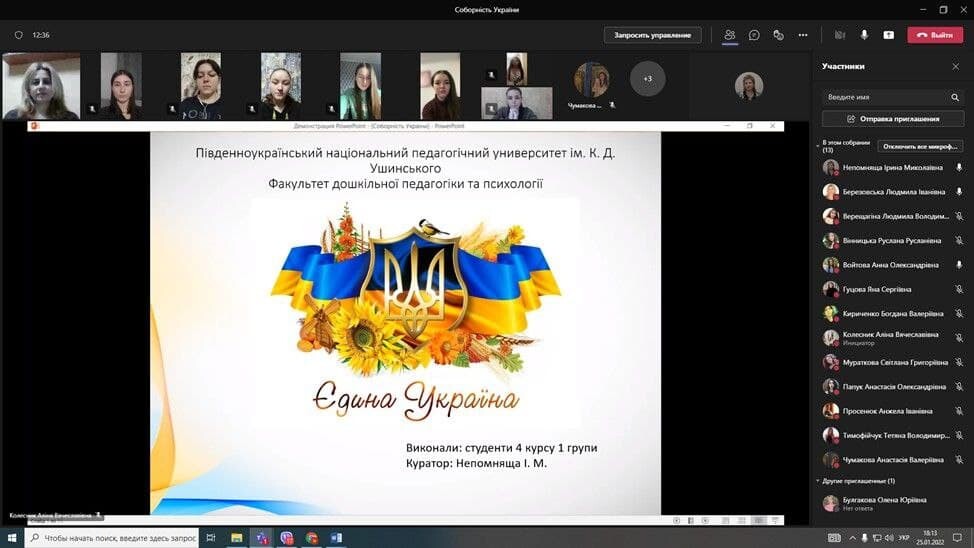974x548 pixels.
Task: Expand hidden system tray icons chevron
Action: pyautogui.click(x=852, y=538)
